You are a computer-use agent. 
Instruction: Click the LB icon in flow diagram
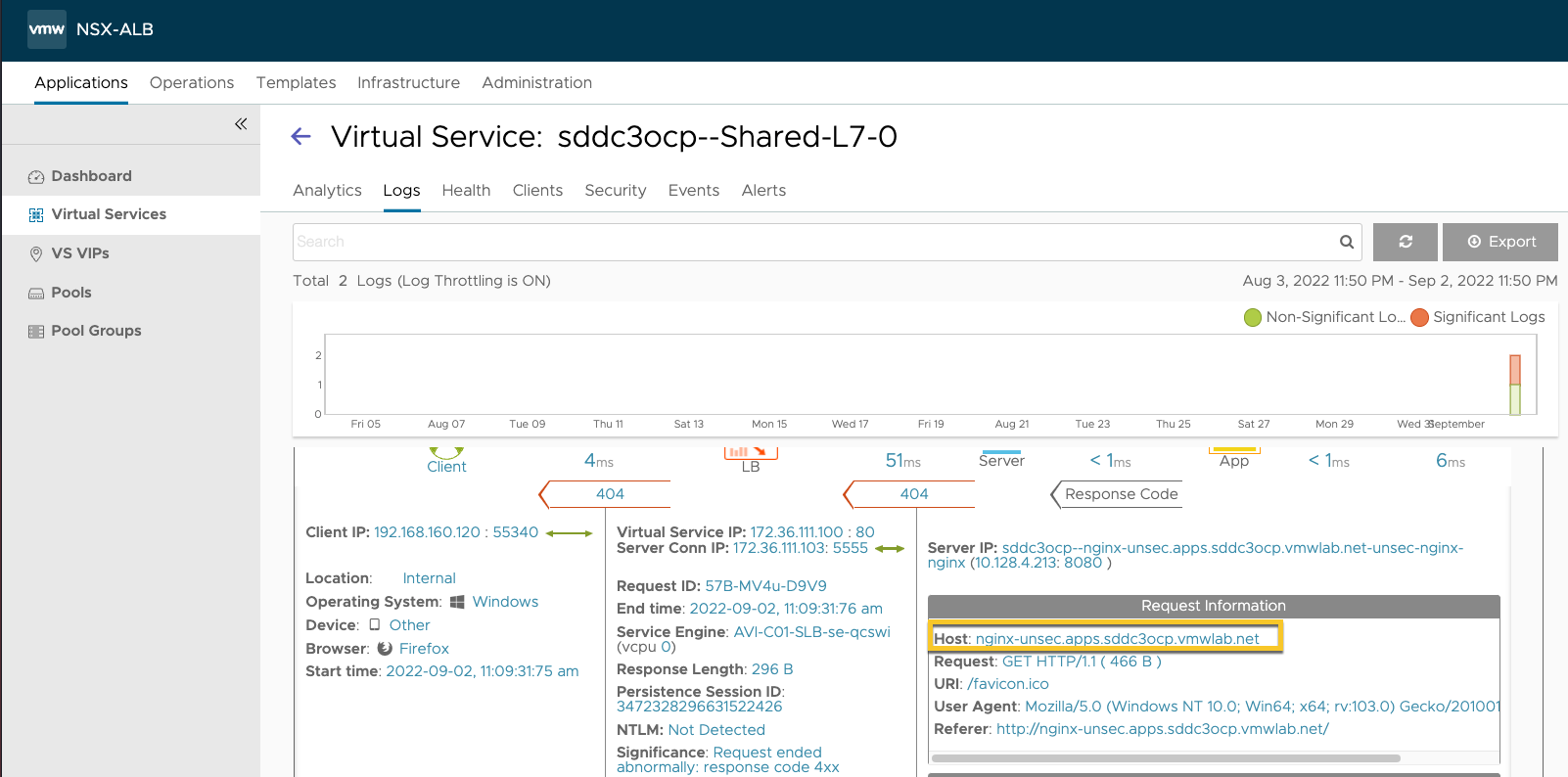[751, 453]
